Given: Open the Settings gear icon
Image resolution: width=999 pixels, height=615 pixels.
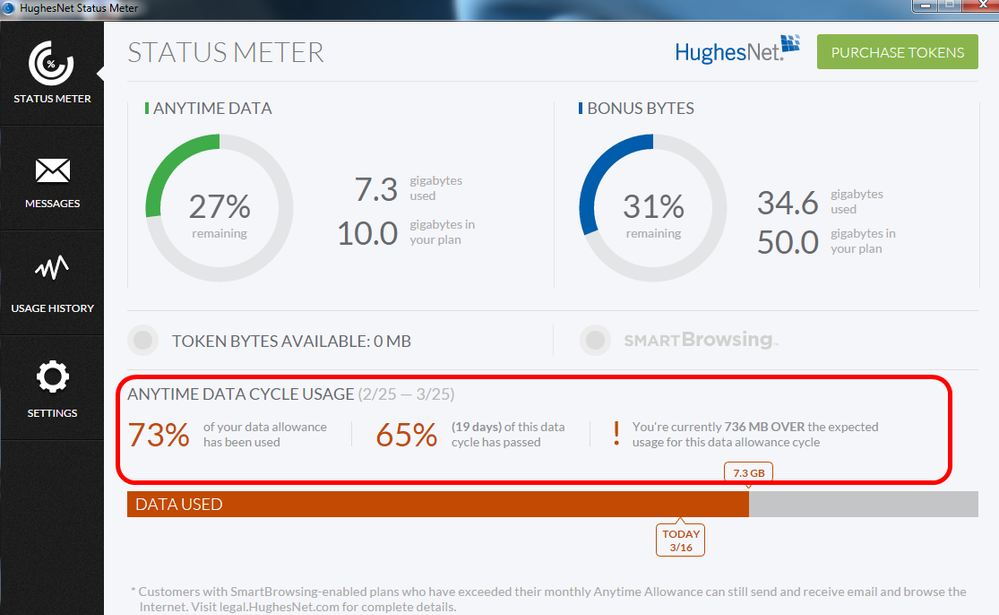Looking at the screenshot, I should click(x=52, y=377).
